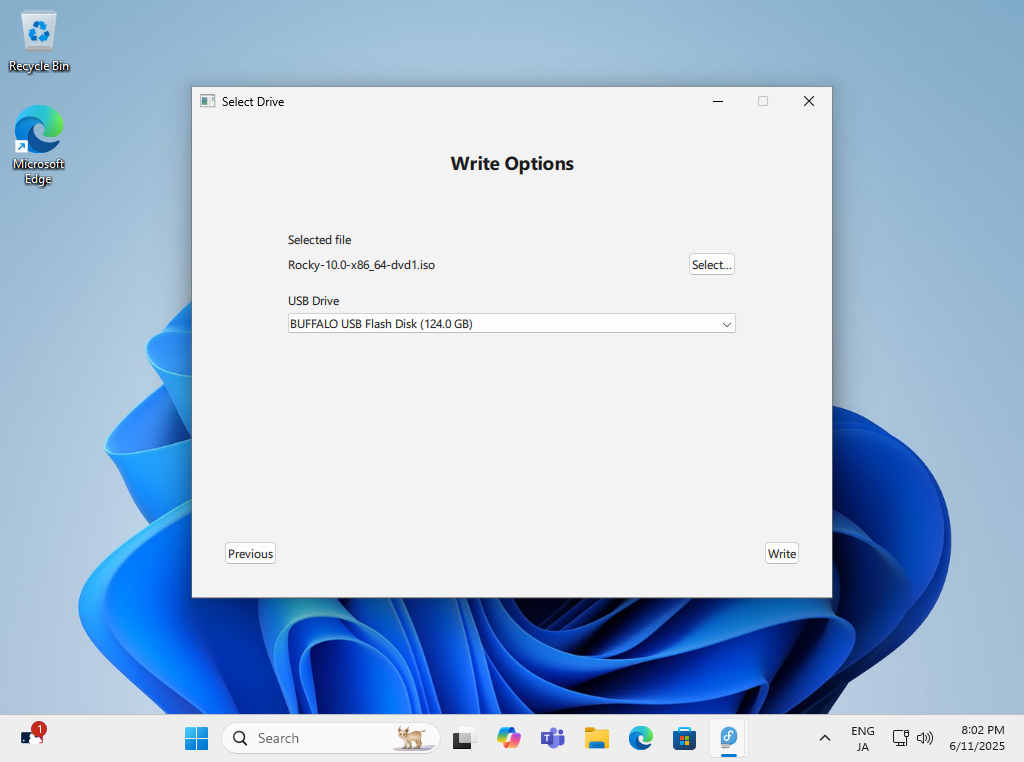Show hidden system tray icons
This screenshot has height=762, width=1024.
point(825,738)
